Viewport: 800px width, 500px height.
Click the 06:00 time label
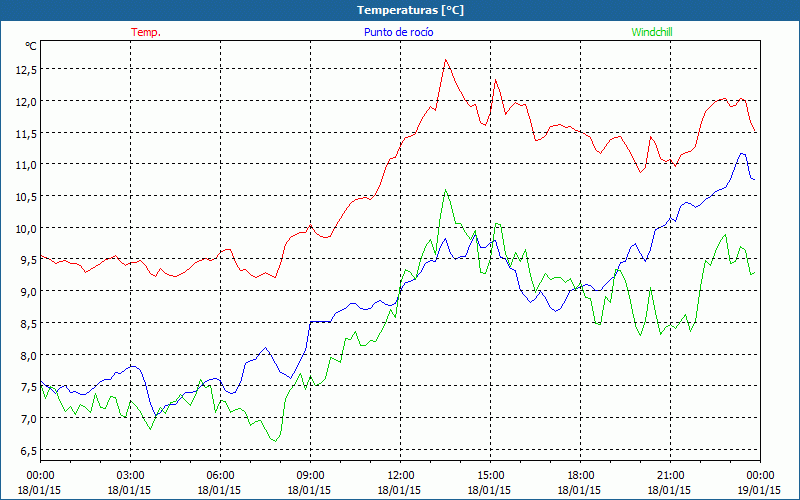coord(220,476)
